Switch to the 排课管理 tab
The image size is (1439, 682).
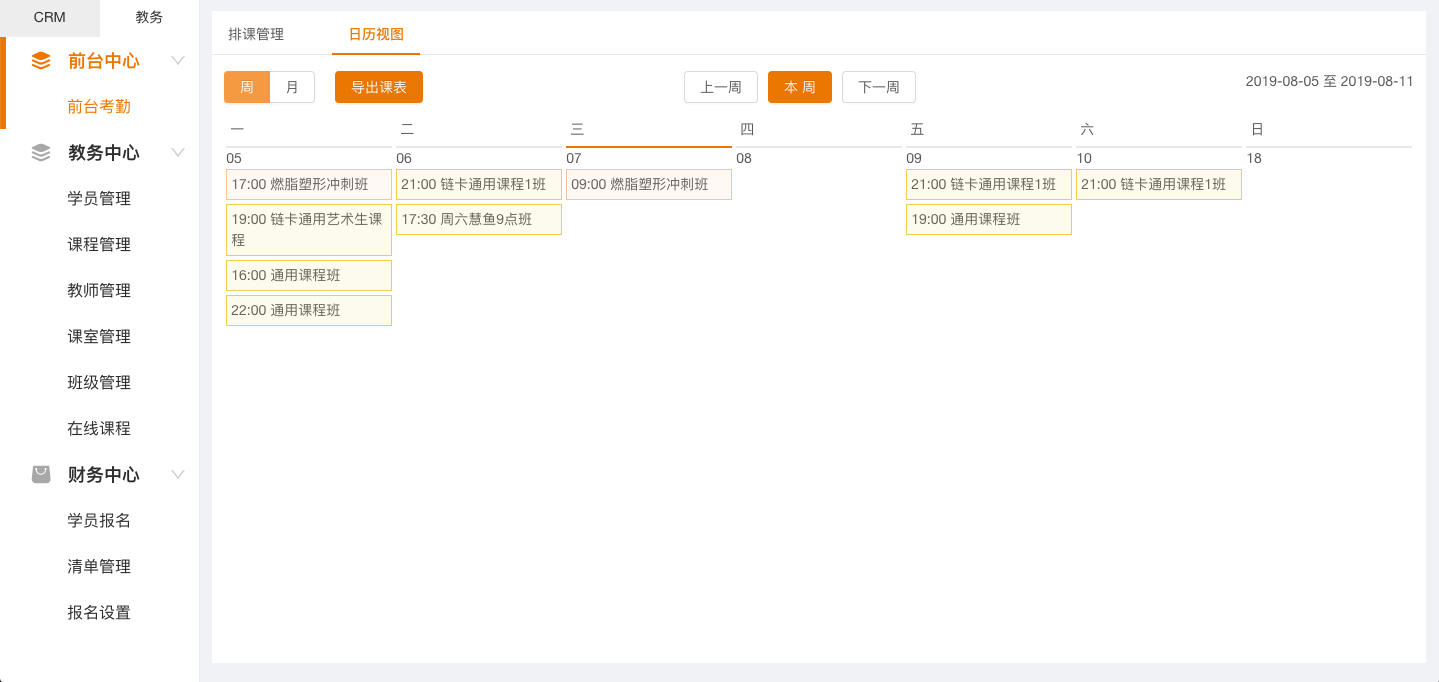[x=256, y=34]
